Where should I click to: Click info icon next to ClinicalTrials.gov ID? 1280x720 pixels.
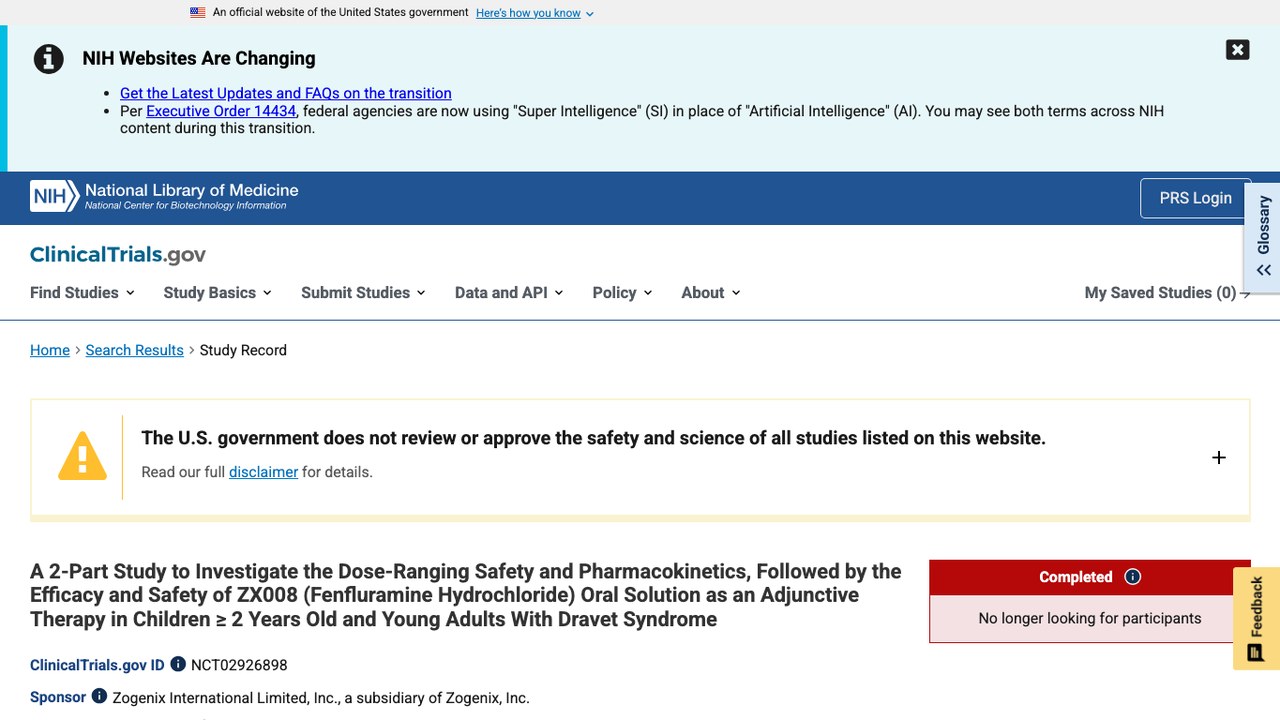click(x=178, y=664)
